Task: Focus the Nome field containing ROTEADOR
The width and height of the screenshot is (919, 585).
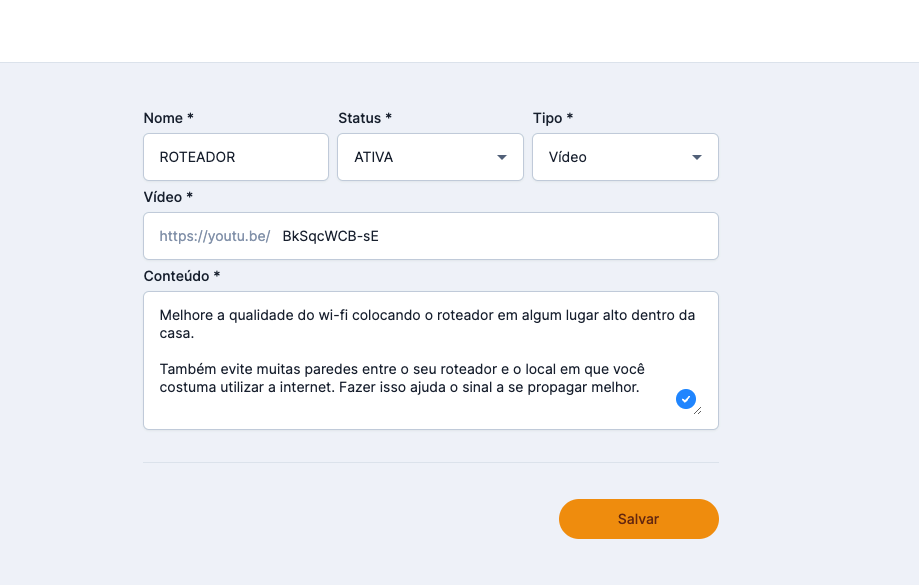Action: coord(236,157)
